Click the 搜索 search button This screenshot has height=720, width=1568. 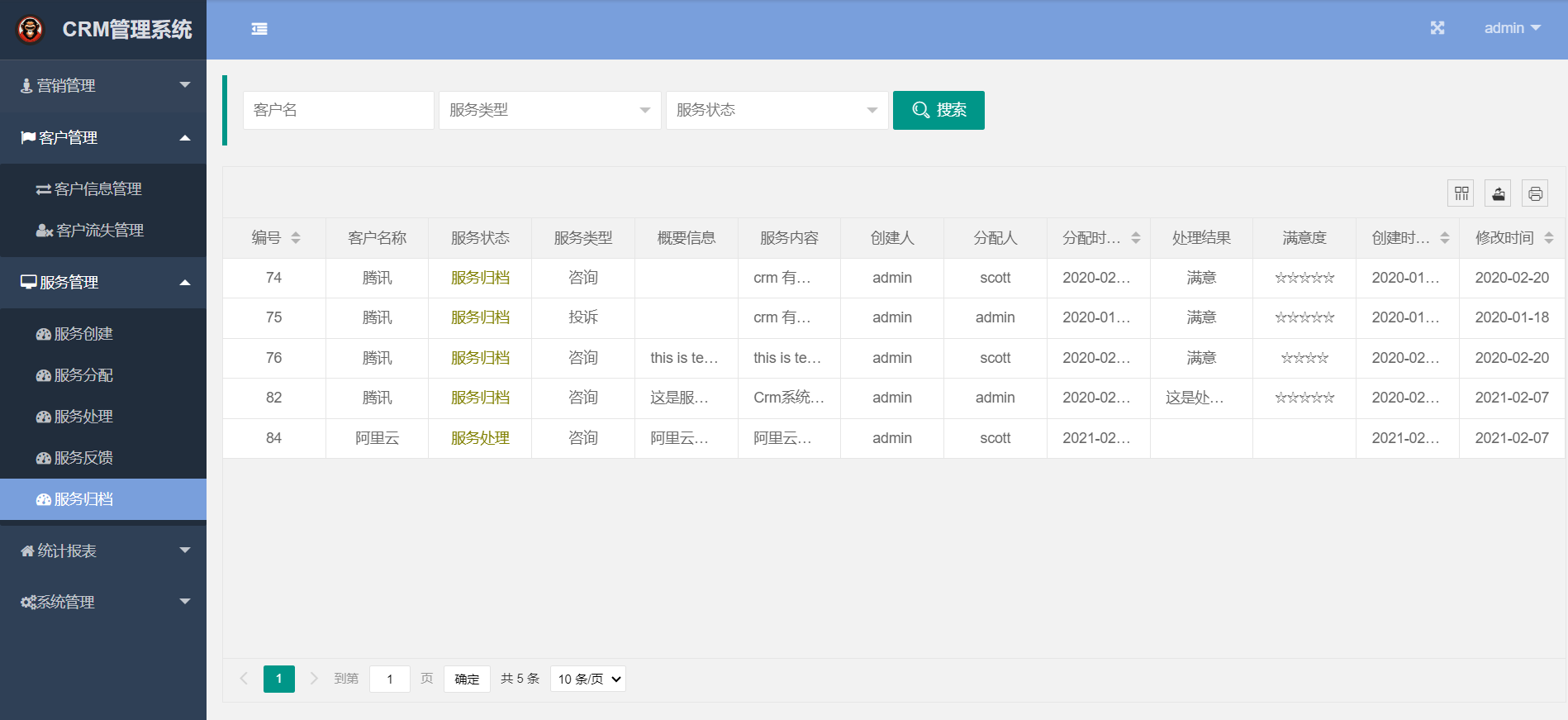[938, 110]
